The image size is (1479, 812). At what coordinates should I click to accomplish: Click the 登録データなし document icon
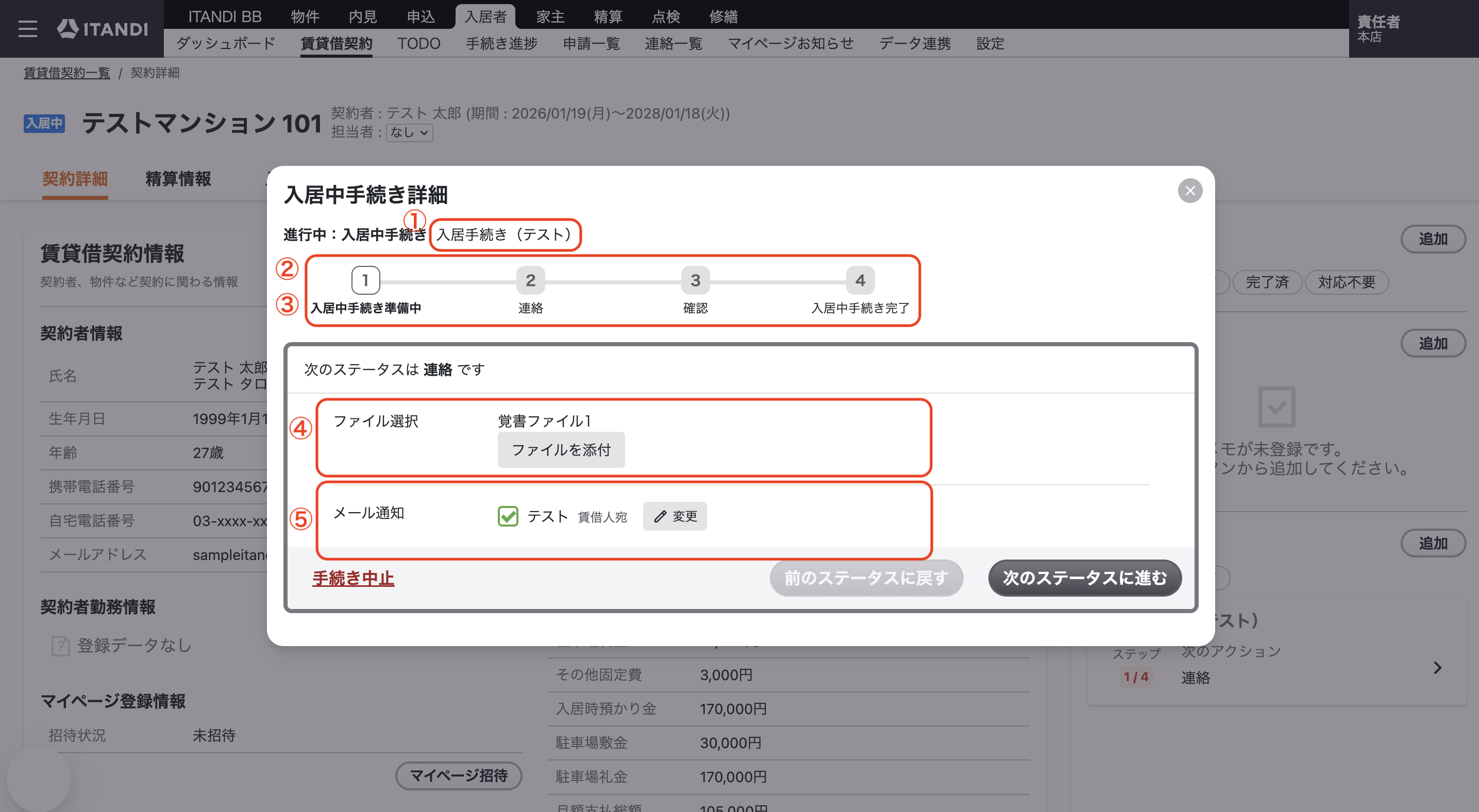coord(60,646)
